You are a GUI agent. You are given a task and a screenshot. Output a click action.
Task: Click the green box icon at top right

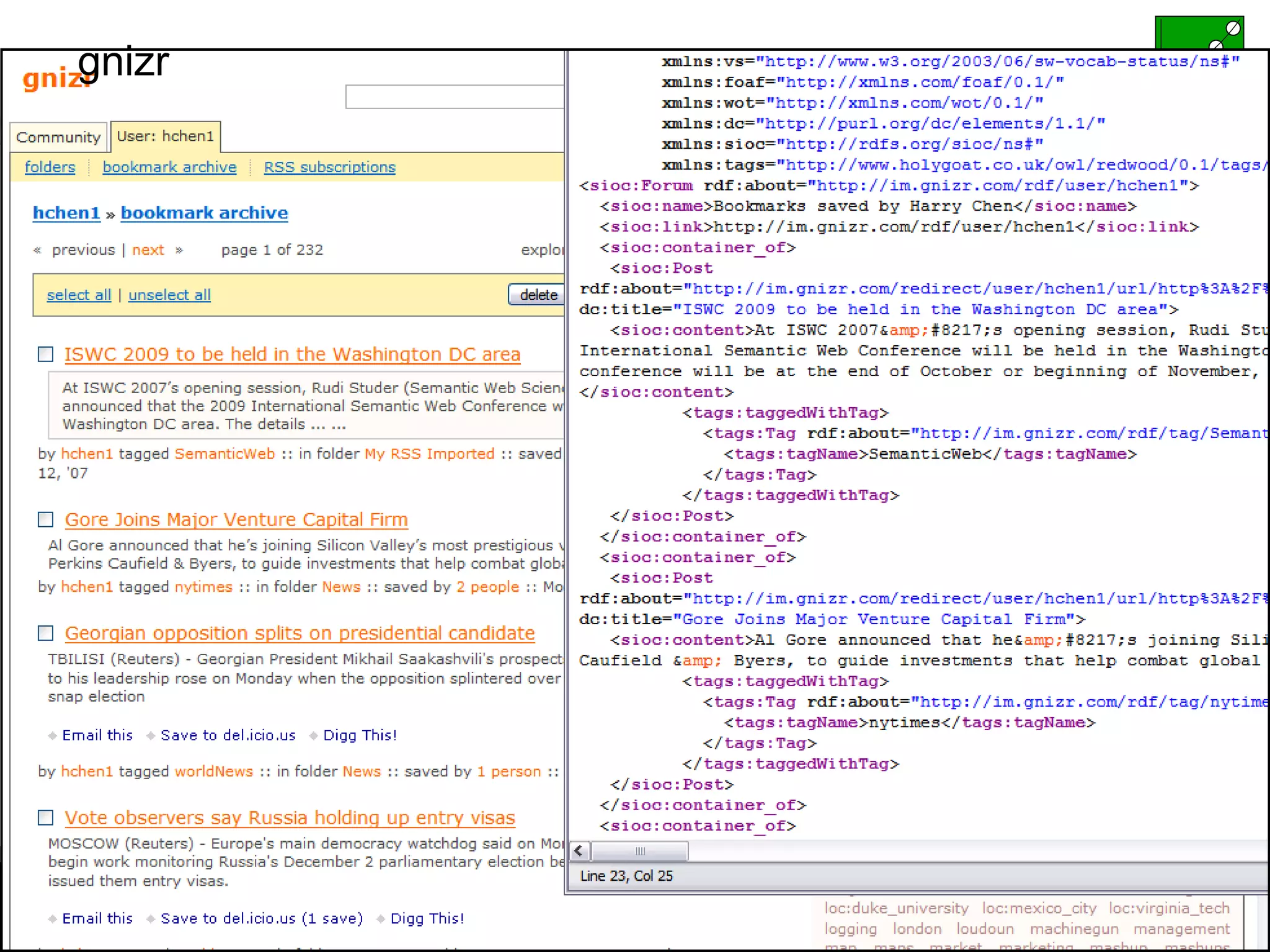coord(1198,33)
